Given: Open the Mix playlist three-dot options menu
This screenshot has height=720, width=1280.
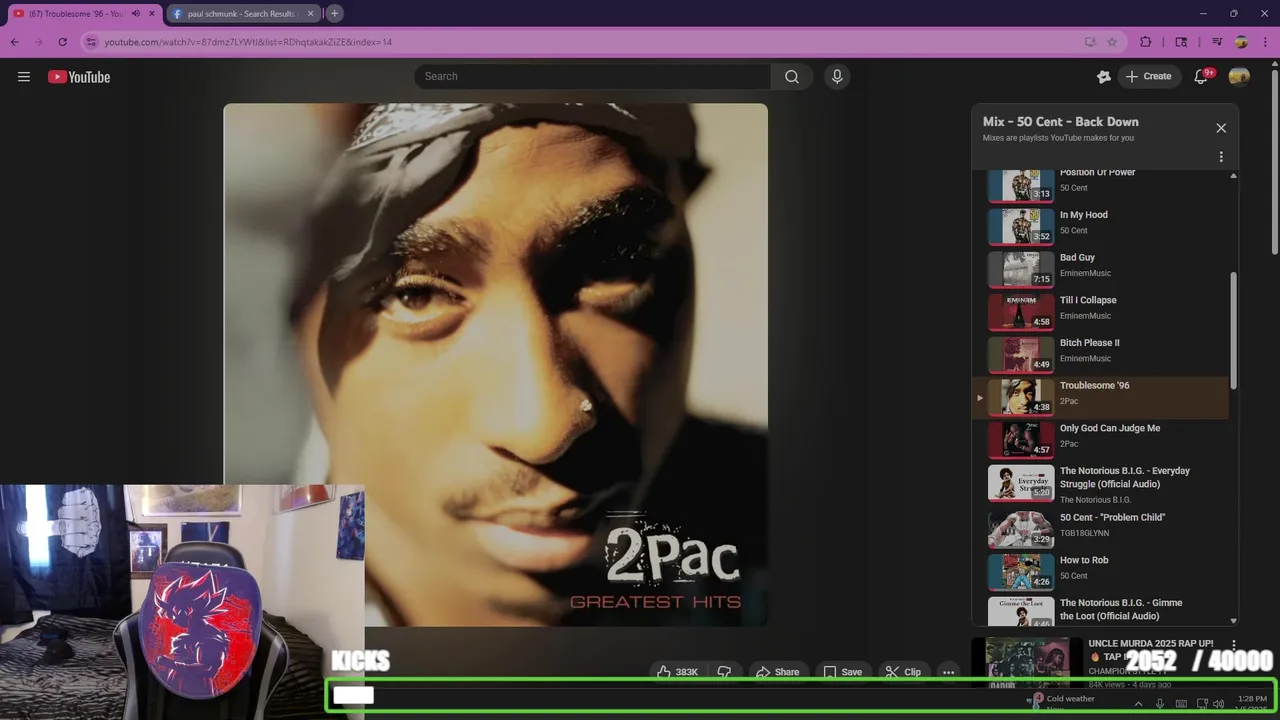Looking at the screenshot, I should (x=1221, y=157).
